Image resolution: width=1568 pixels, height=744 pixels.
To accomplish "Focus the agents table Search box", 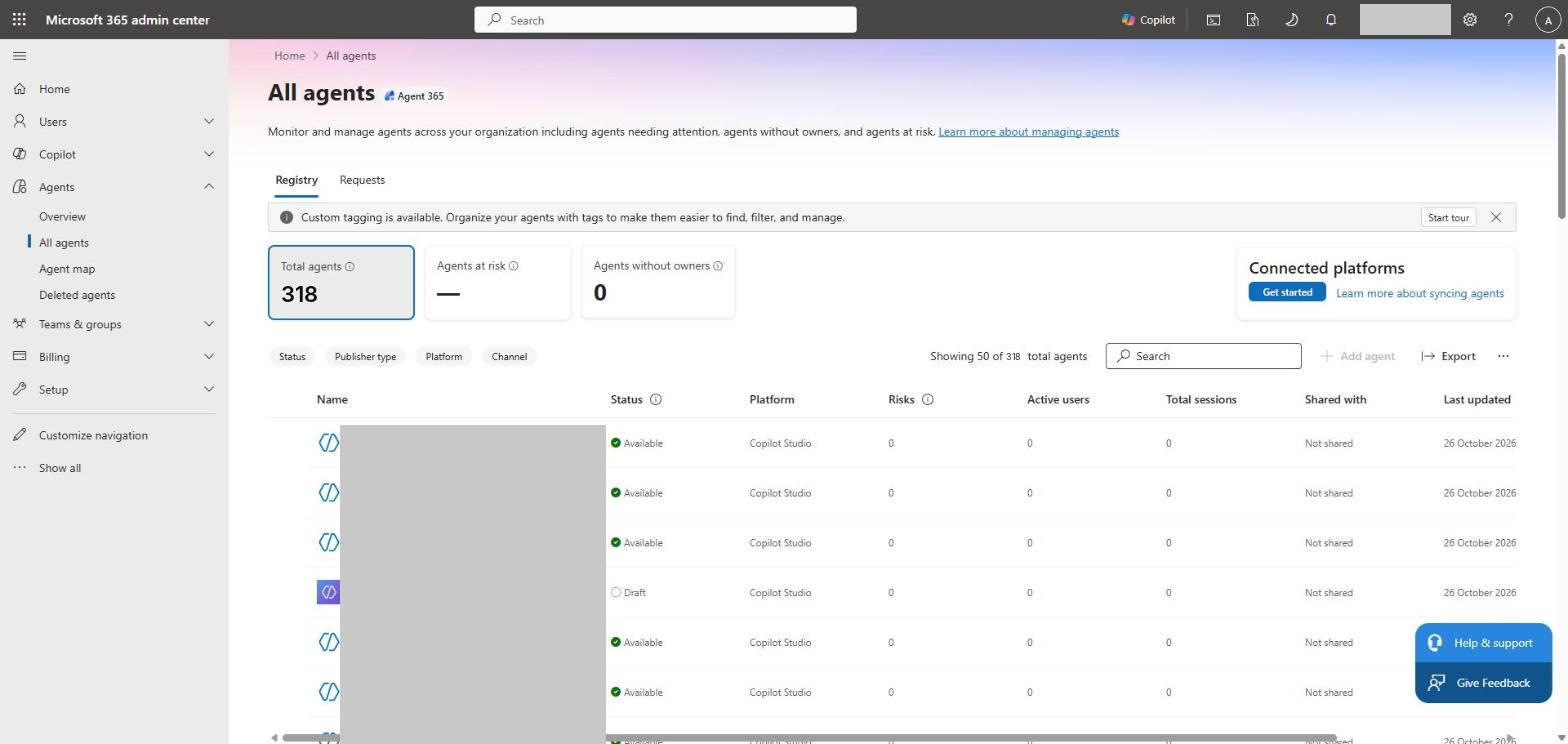I will pyautogui.click(x=1203, y=356).
